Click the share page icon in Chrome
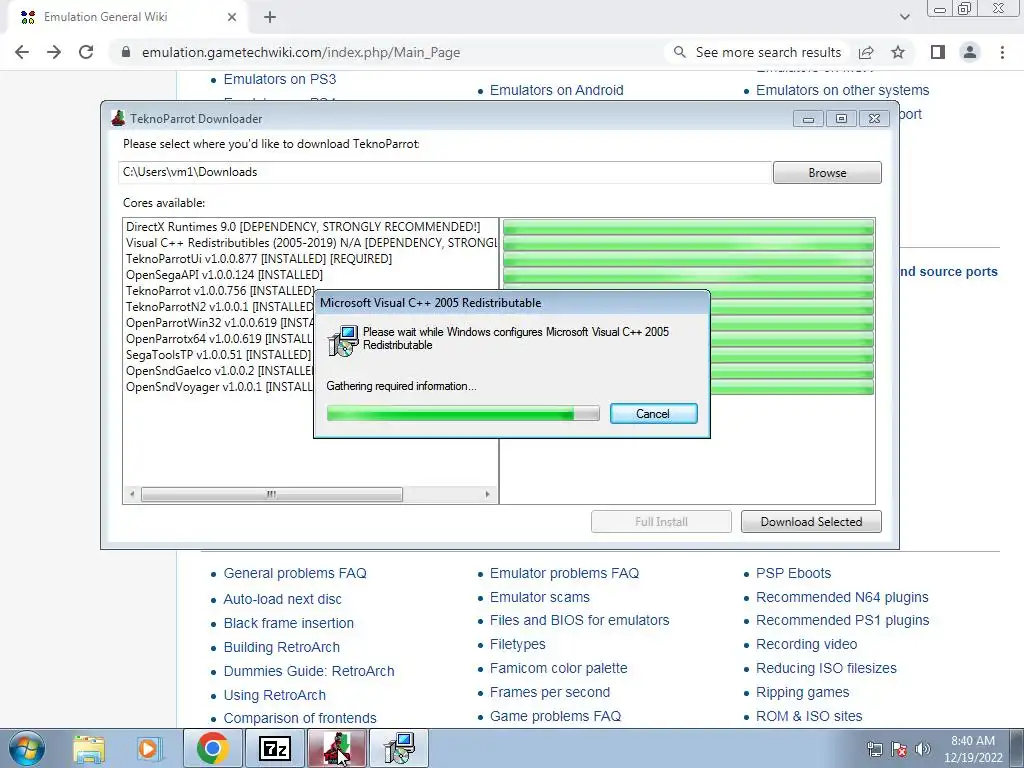This screenshot has height=768, width=1024. click(866, 52)
